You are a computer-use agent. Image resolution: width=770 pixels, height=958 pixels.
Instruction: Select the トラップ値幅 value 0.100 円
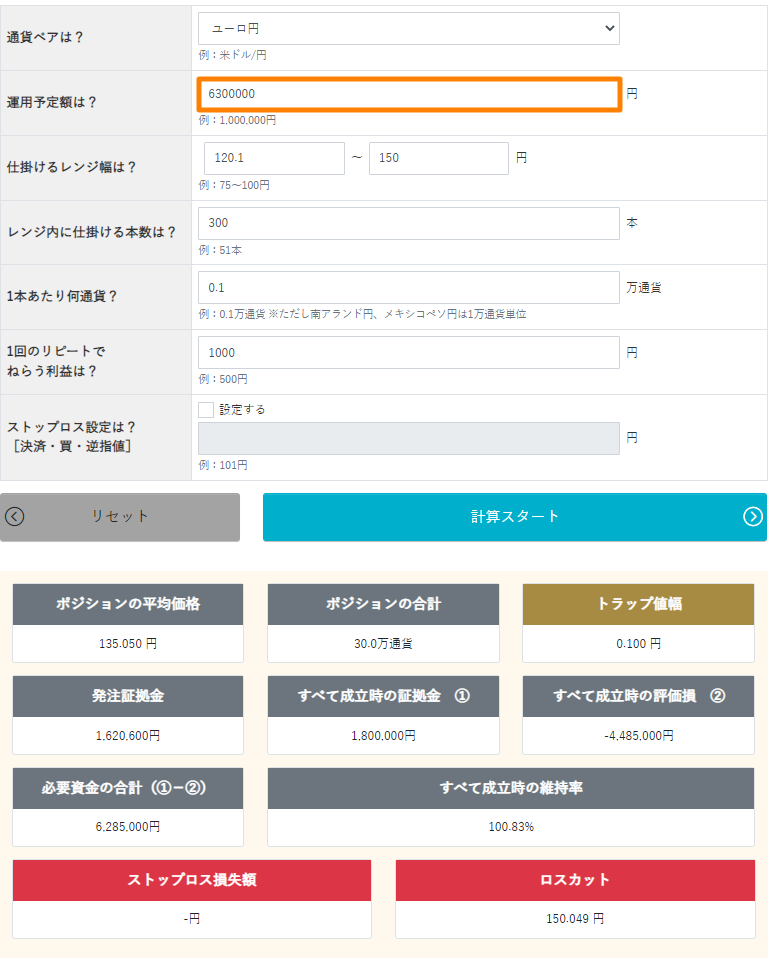tap(639, 644)
